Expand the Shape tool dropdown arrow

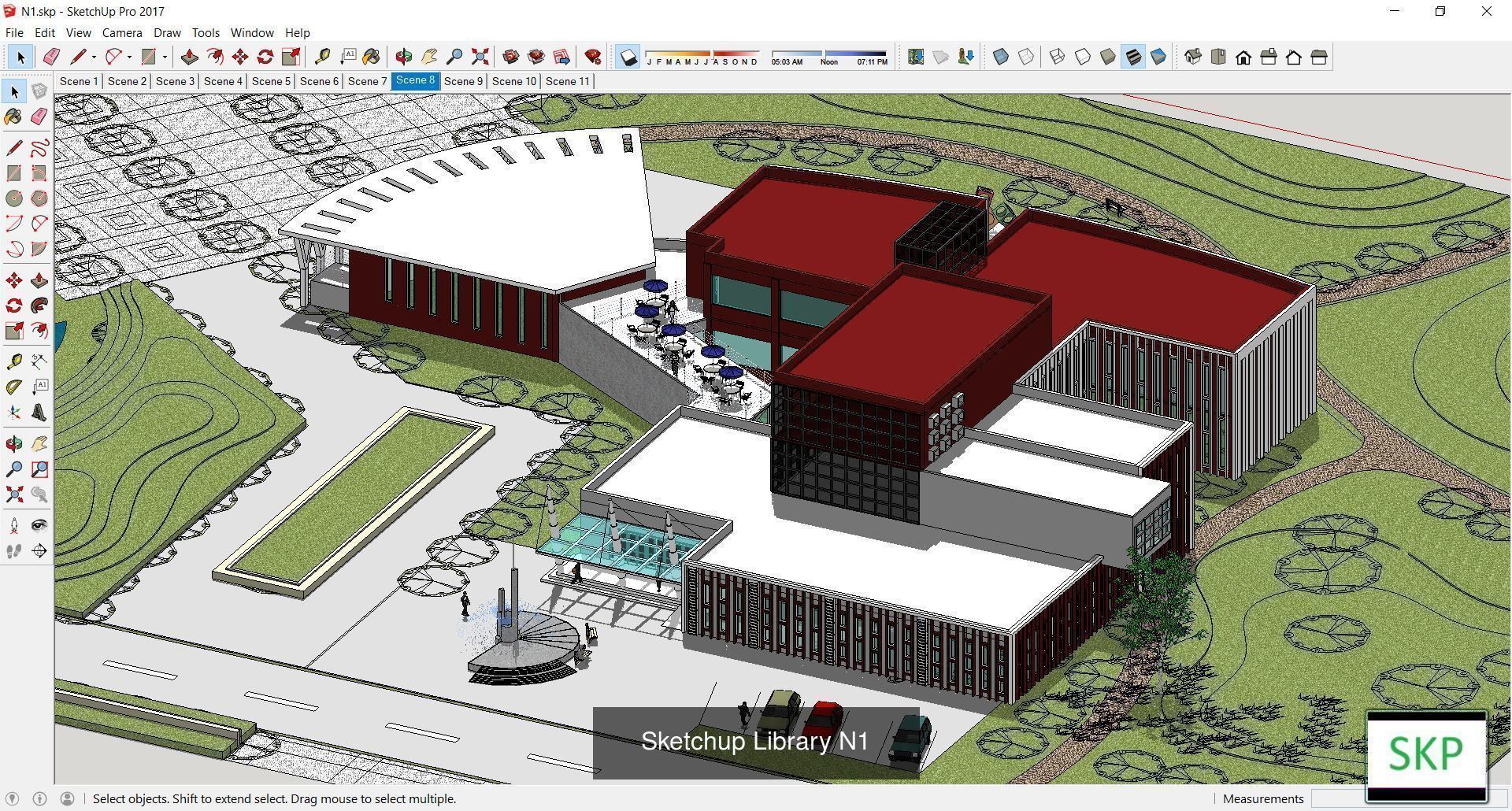(165, 57)
